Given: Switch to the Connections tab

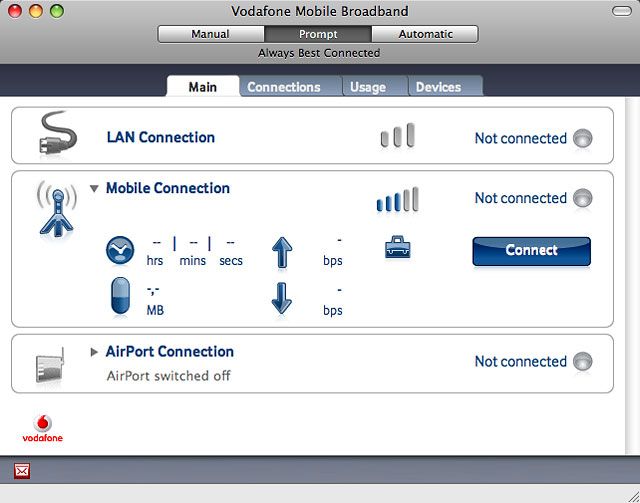Looking at the screenshot, I should (284, 87).
